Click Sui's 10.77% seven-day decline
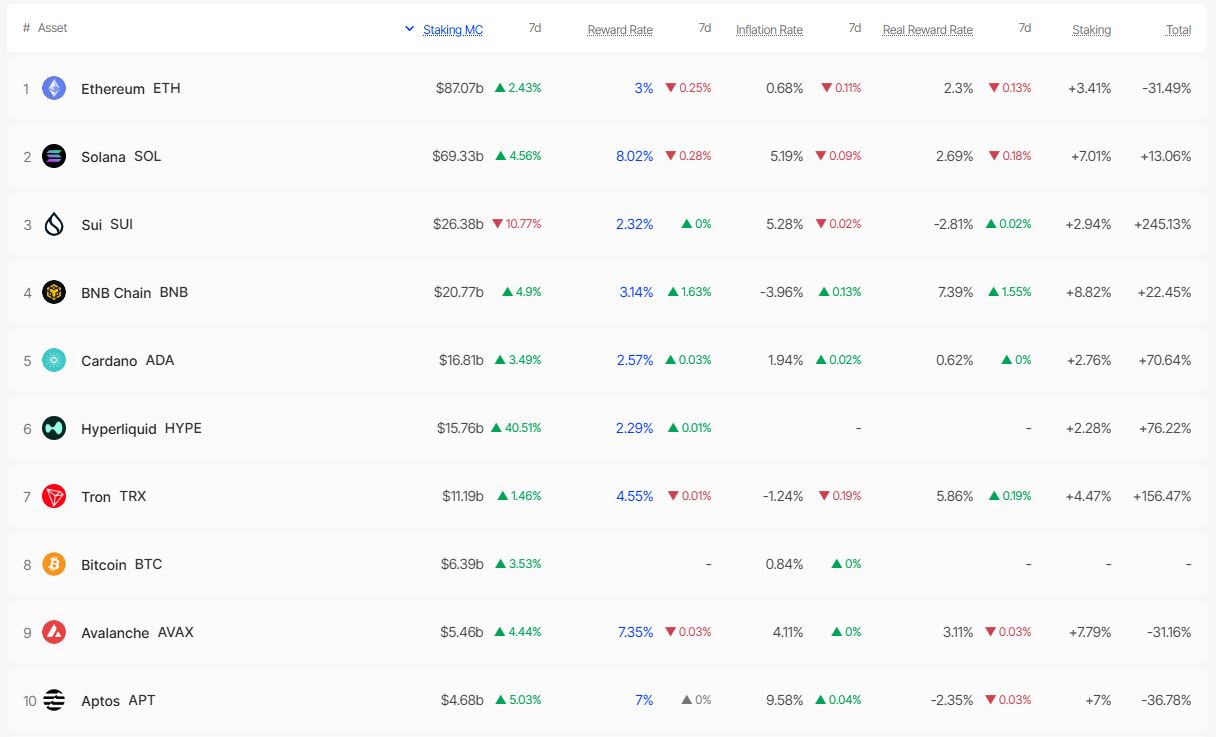Image resolution: width=1216 pixels, height=737 pixels. pos(516,224)
